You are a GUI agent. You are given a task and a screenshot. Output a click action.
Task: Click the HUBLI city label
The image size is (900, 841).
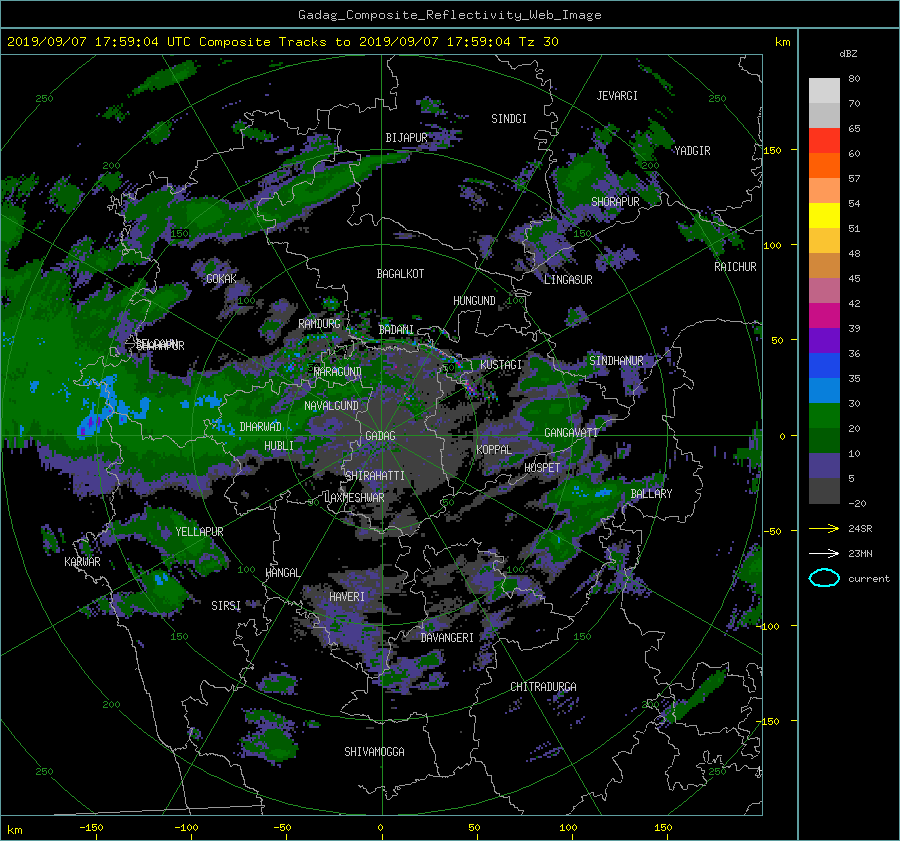click(x=279, y=446)
